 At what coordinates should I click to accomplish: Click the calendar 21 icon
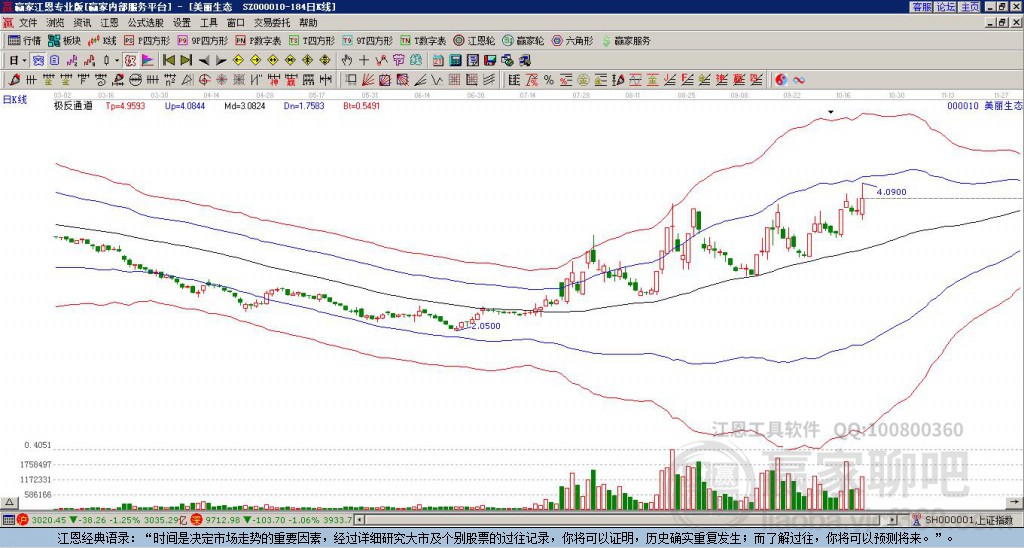438,60
